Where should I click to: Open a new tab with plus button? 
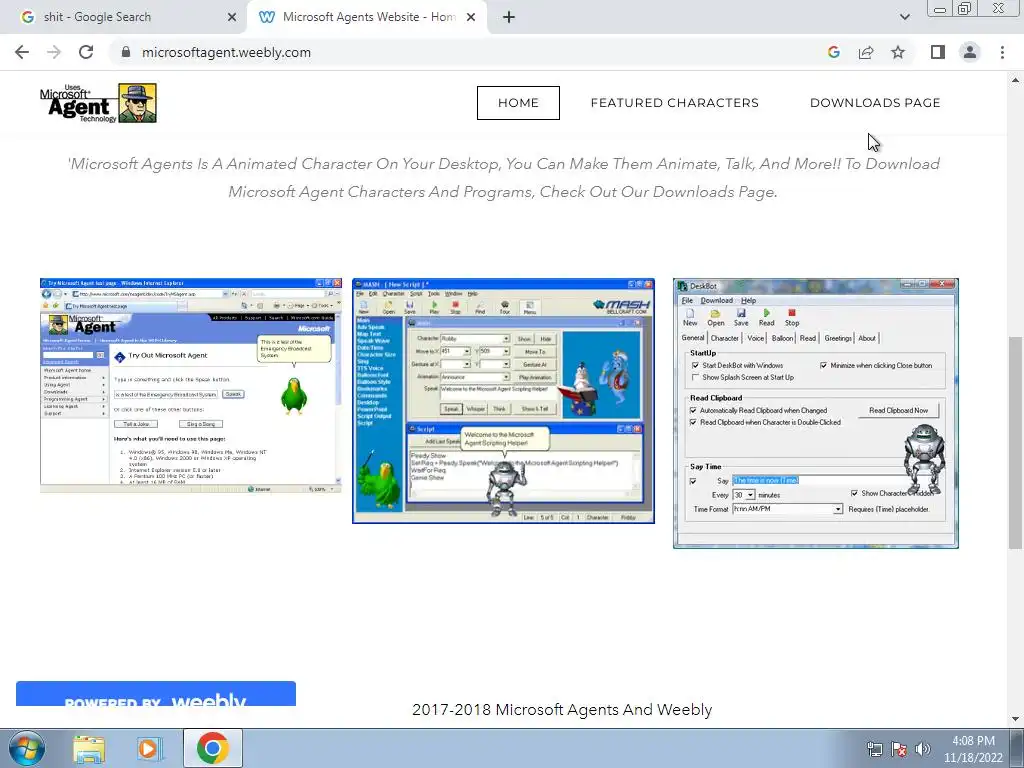point(509,17)
